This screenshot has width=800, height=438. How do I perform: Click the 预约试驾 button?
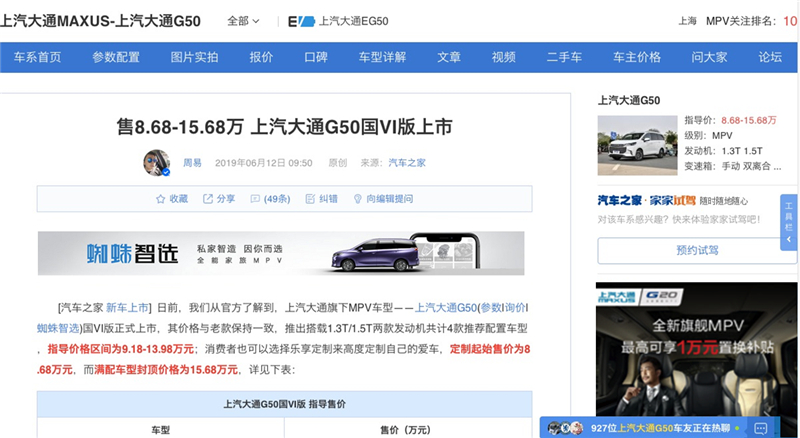coord(697,251)
